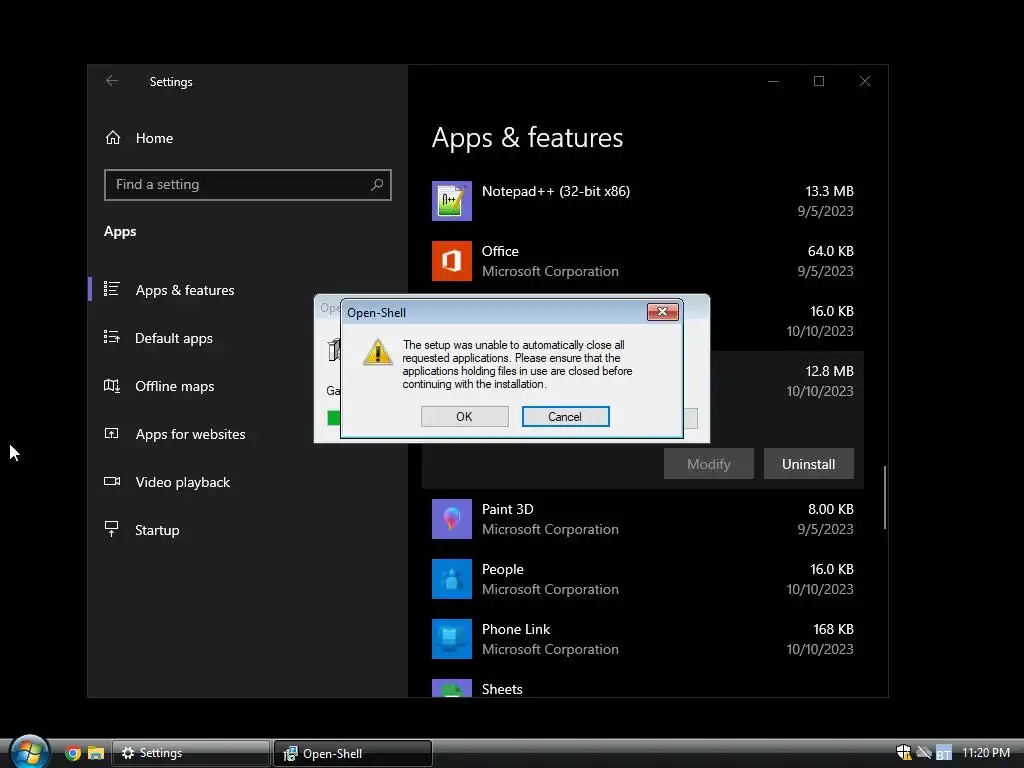Switch to Settings taskbar button

191,753
